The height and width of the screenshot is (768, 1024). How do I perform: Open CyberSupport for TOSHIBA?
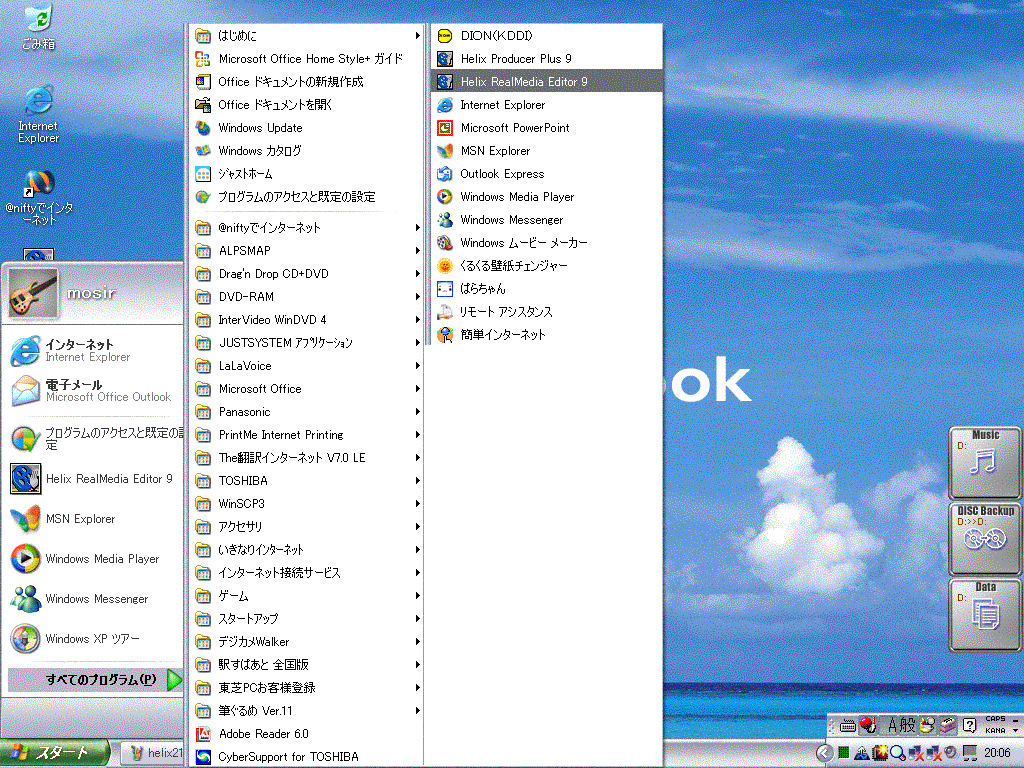click(307, 757)
